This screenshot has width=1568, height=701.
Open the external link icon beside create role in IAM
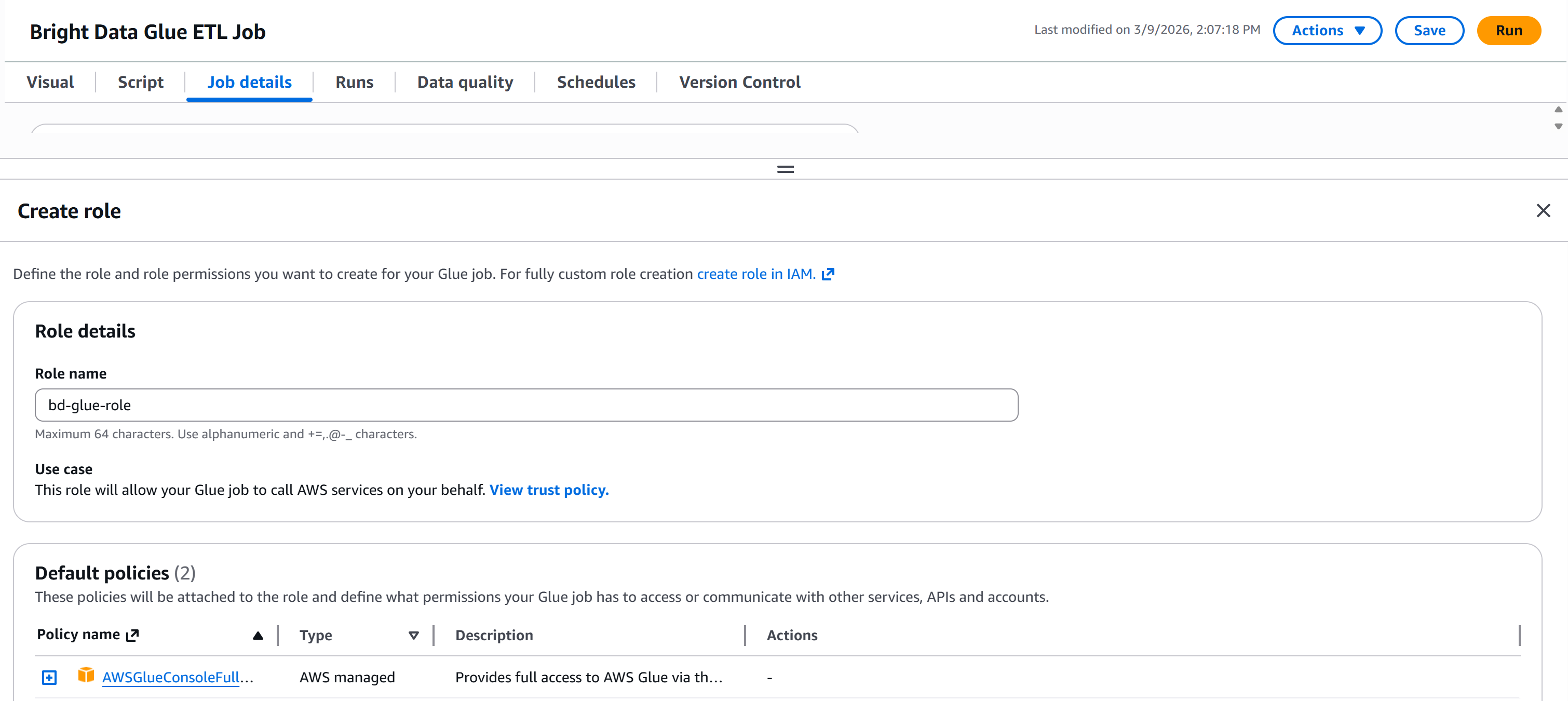(x=828, y=275)
